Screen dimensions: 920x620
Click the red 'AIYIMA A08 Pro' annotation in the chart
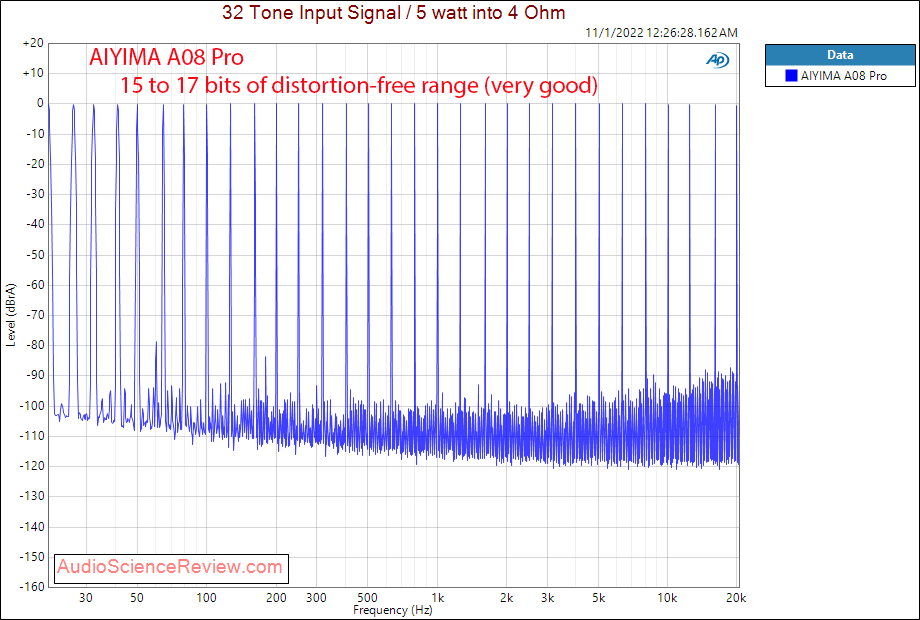(166, 57)
